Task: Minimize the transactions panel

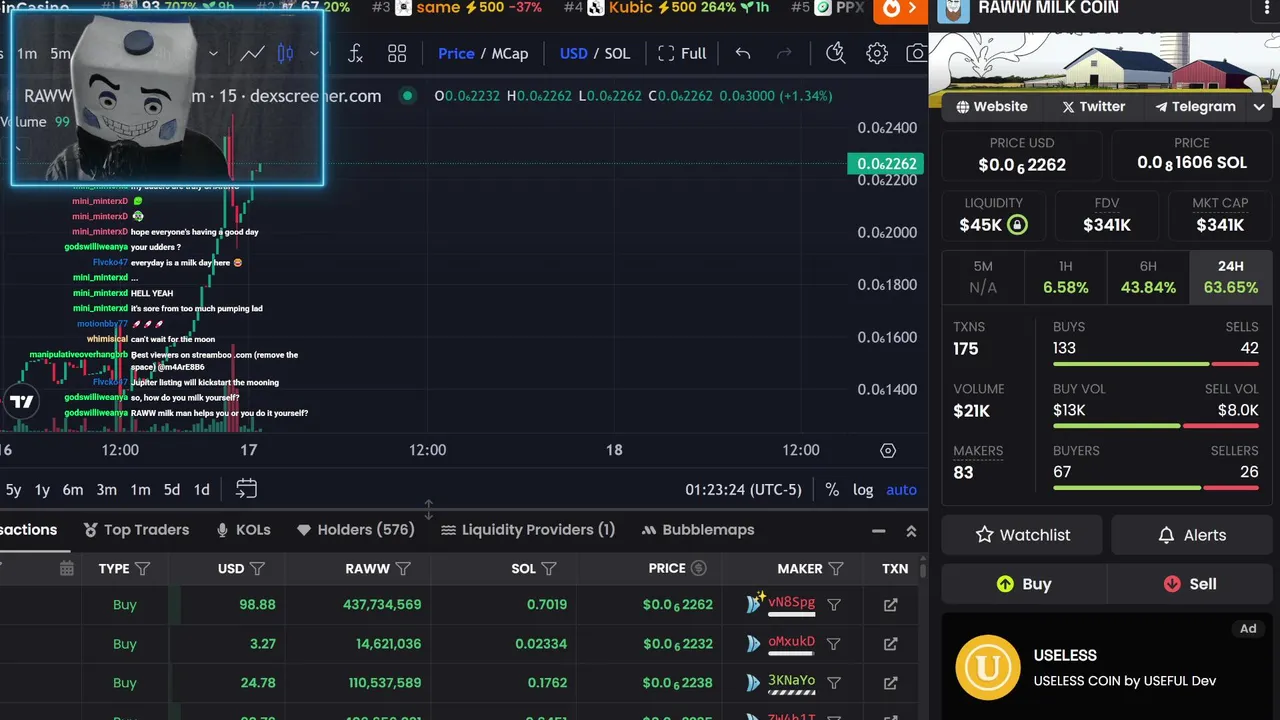Action: 878,531
